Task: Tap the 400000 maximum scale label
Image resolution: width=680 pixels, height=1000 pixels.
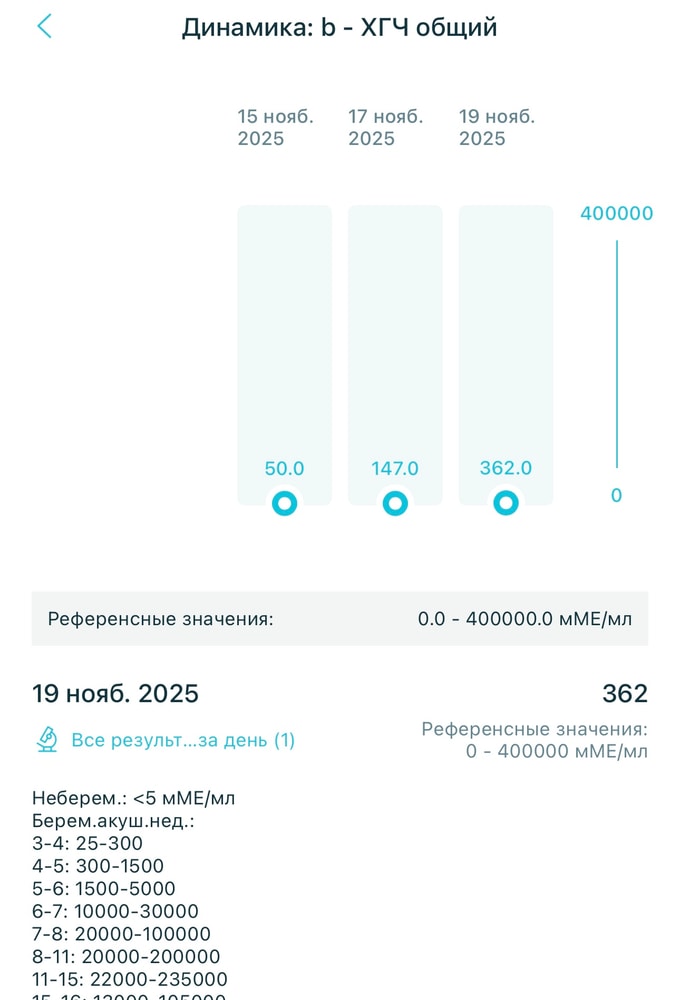Action: (x=616, y=213)
